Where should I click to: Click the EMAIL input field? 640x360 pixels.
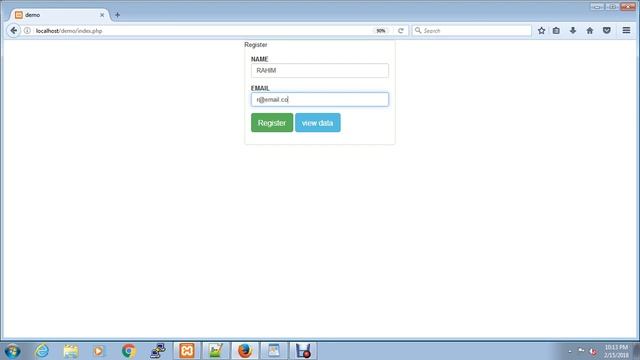pyautogui.click(x=320, y=100)
